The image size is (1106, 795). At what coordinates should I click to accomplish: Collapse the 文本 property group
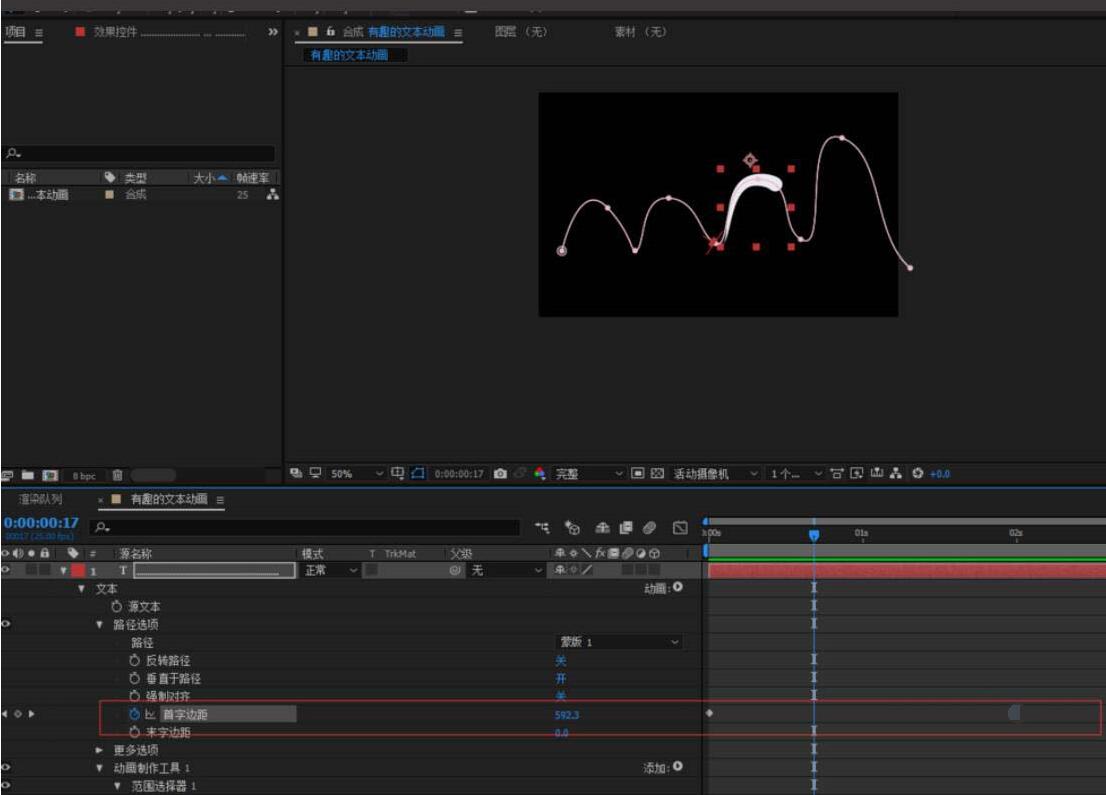pyautogui.click(x=81, y=588)
